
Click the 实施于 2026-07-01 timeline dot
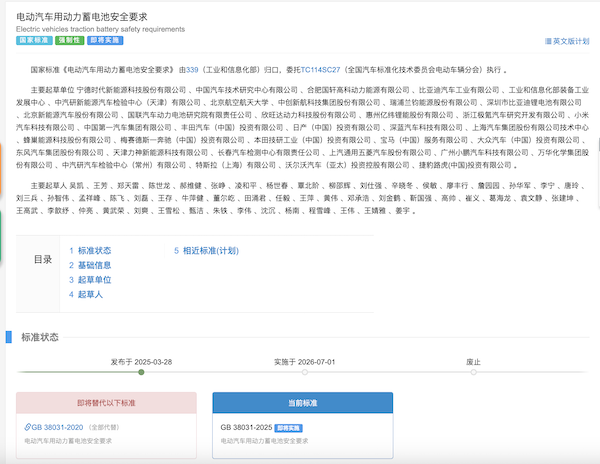(303, 372)
